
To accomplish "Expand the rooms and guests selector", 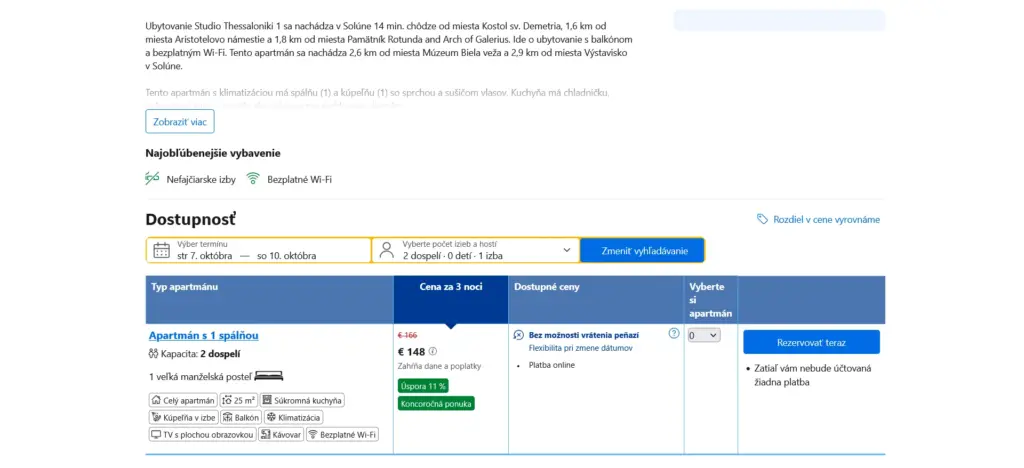I will pyautogui.click(x=475, y=250).
